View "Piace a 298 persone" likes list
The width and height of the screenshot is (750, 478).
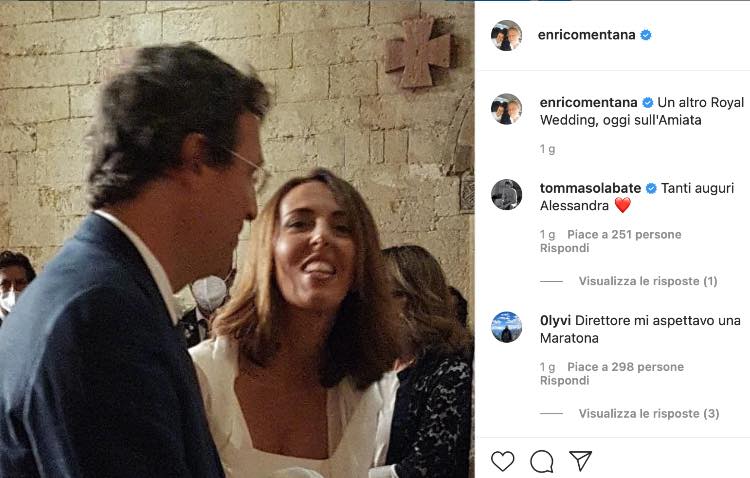pos(625,367)
